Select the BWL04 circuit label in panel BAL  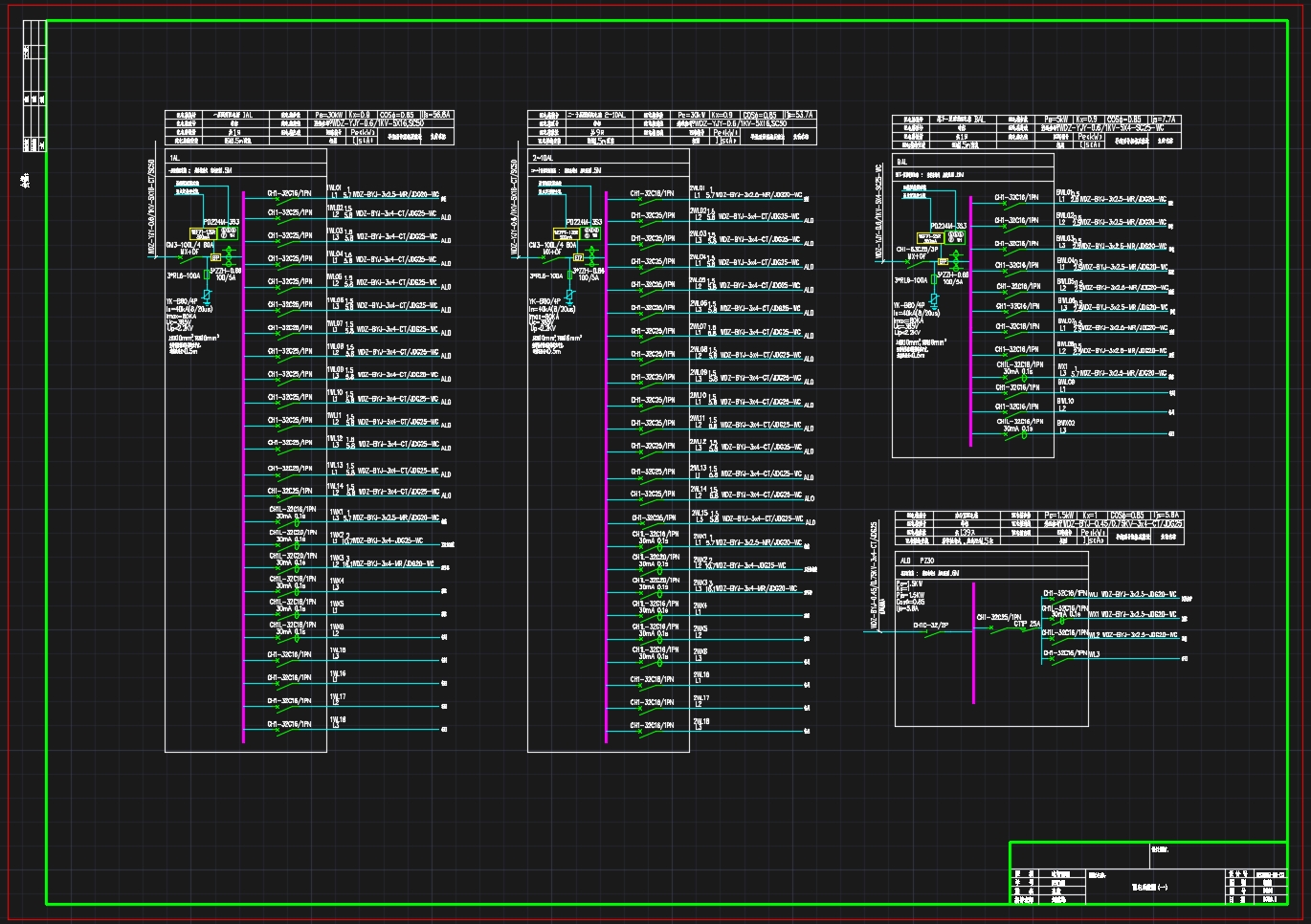1066,260
